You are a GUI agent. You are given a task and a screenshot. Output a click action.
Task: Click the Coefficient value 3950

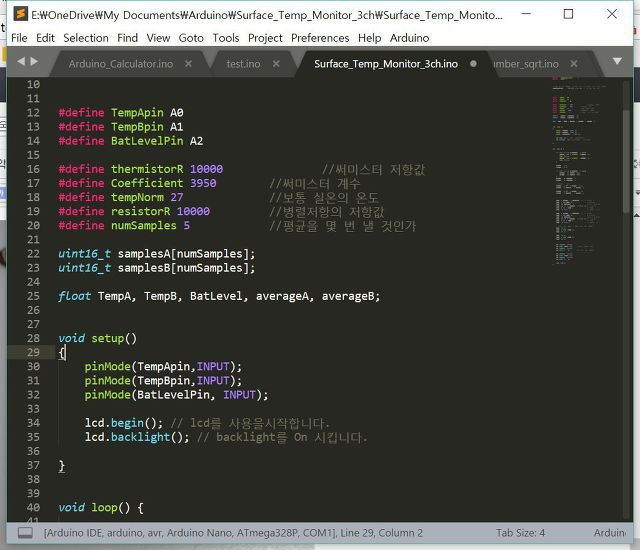click(203, 183)
